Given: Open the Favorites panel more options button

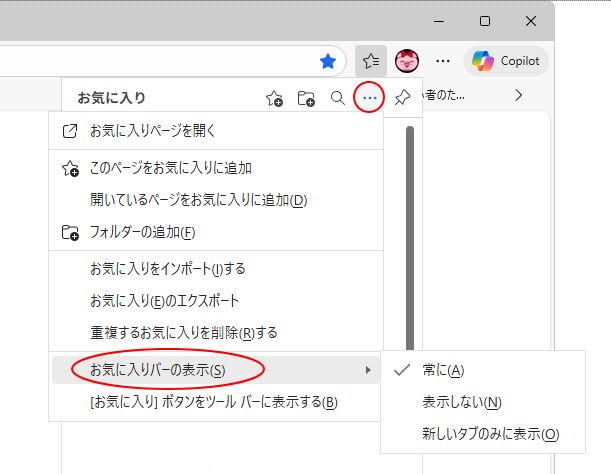Looking at the screenshot, I should tap(369, 97).
